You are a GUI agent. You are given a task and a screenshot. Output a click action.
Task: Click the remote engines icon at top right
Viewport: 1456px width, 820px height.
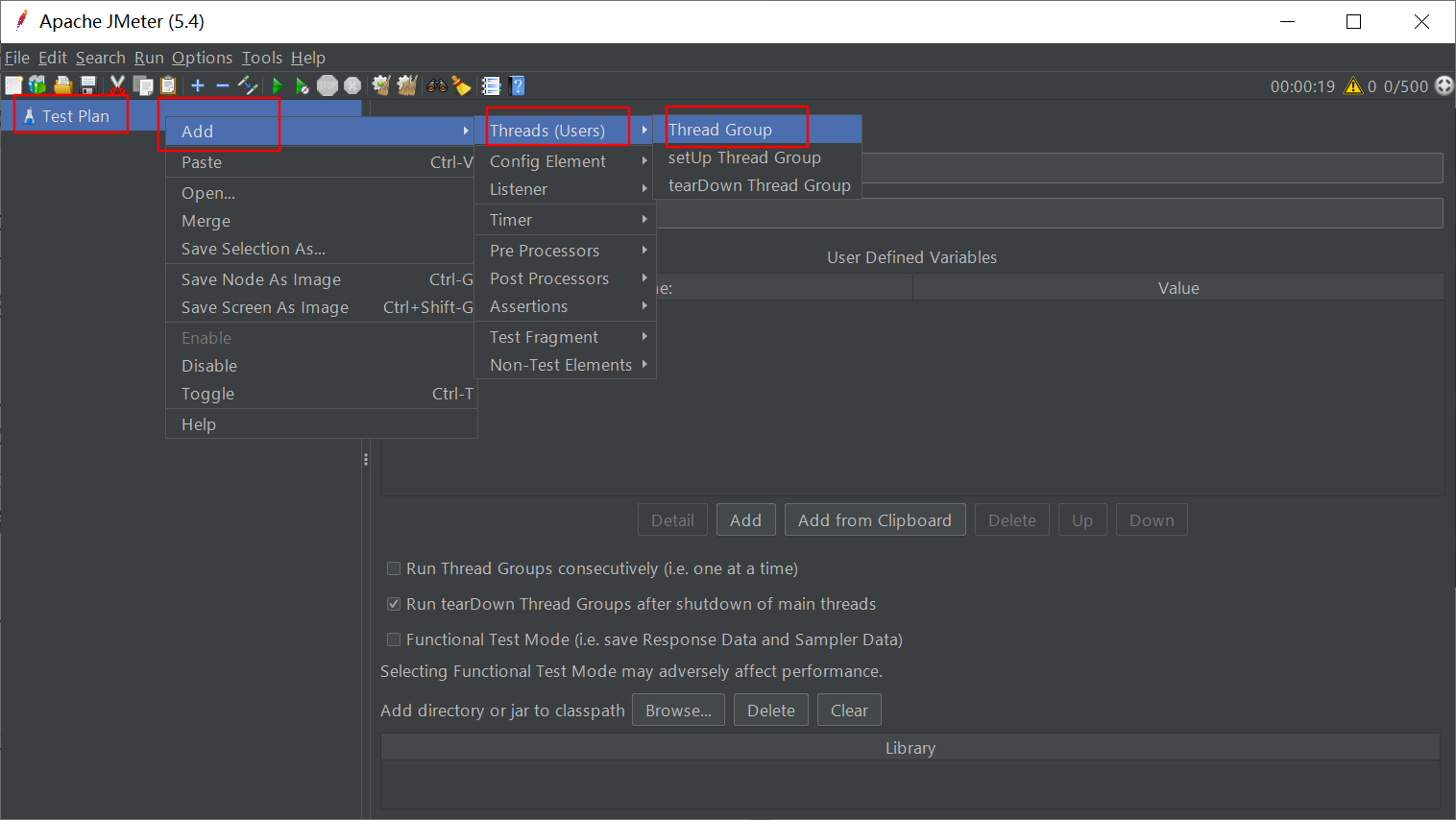1444,85
